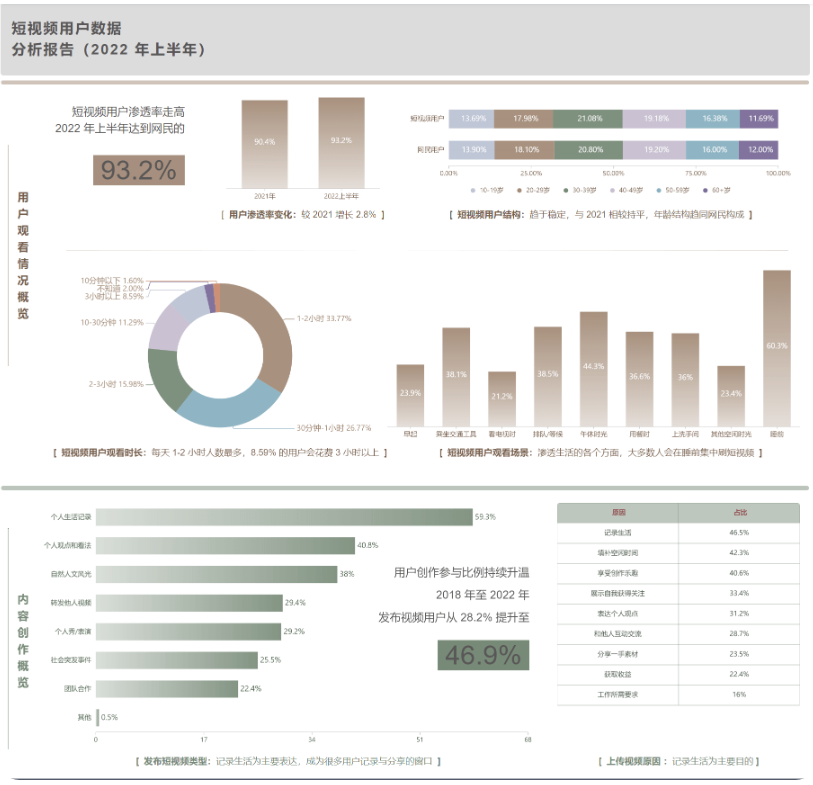Toggle the 40-49岁 legend item
The width and height of the screenshot is (813, 785).
click(626, 190)
